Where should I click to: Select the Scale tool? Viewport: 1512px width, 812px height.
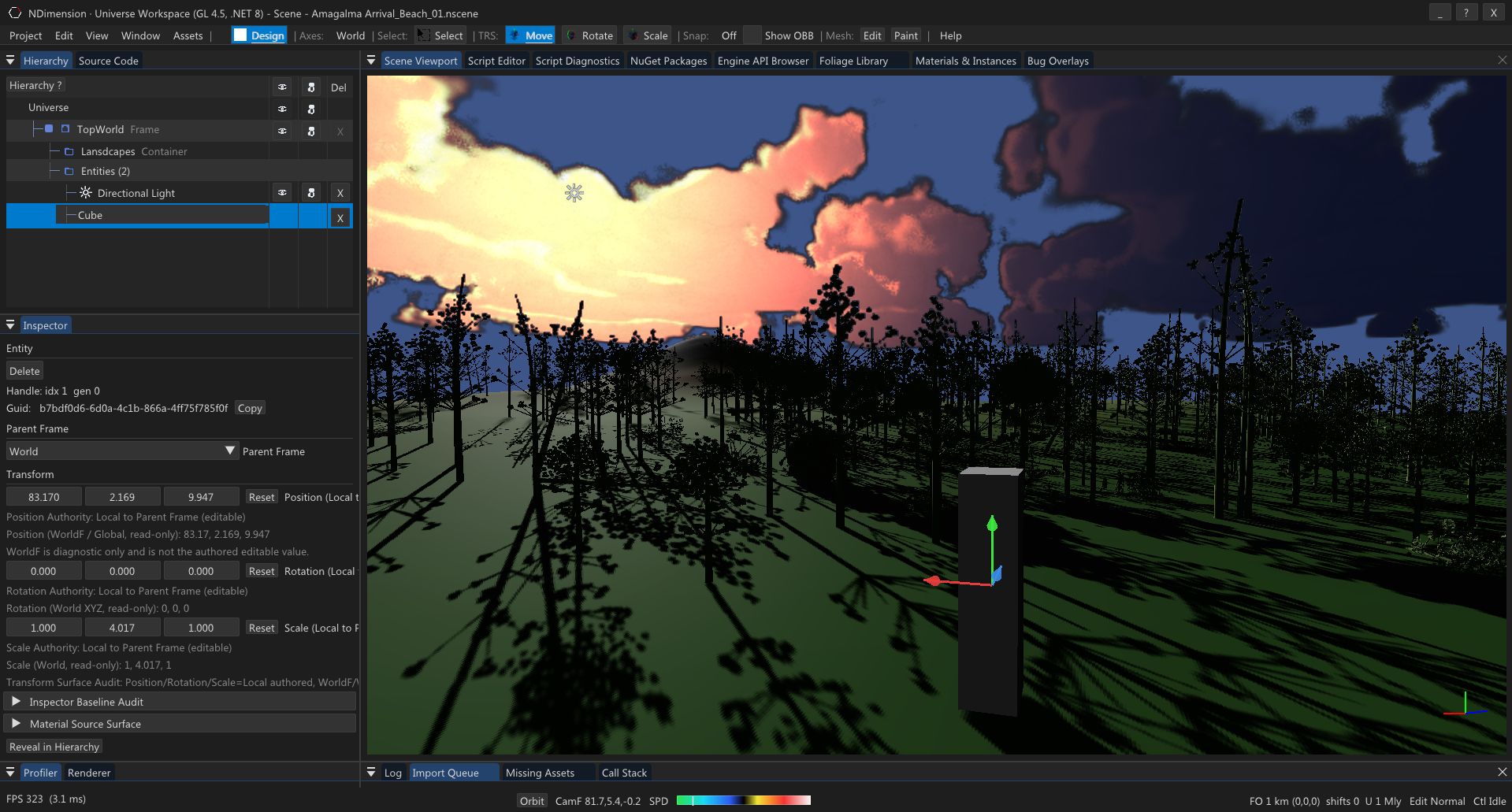click(x=646, y=35)
